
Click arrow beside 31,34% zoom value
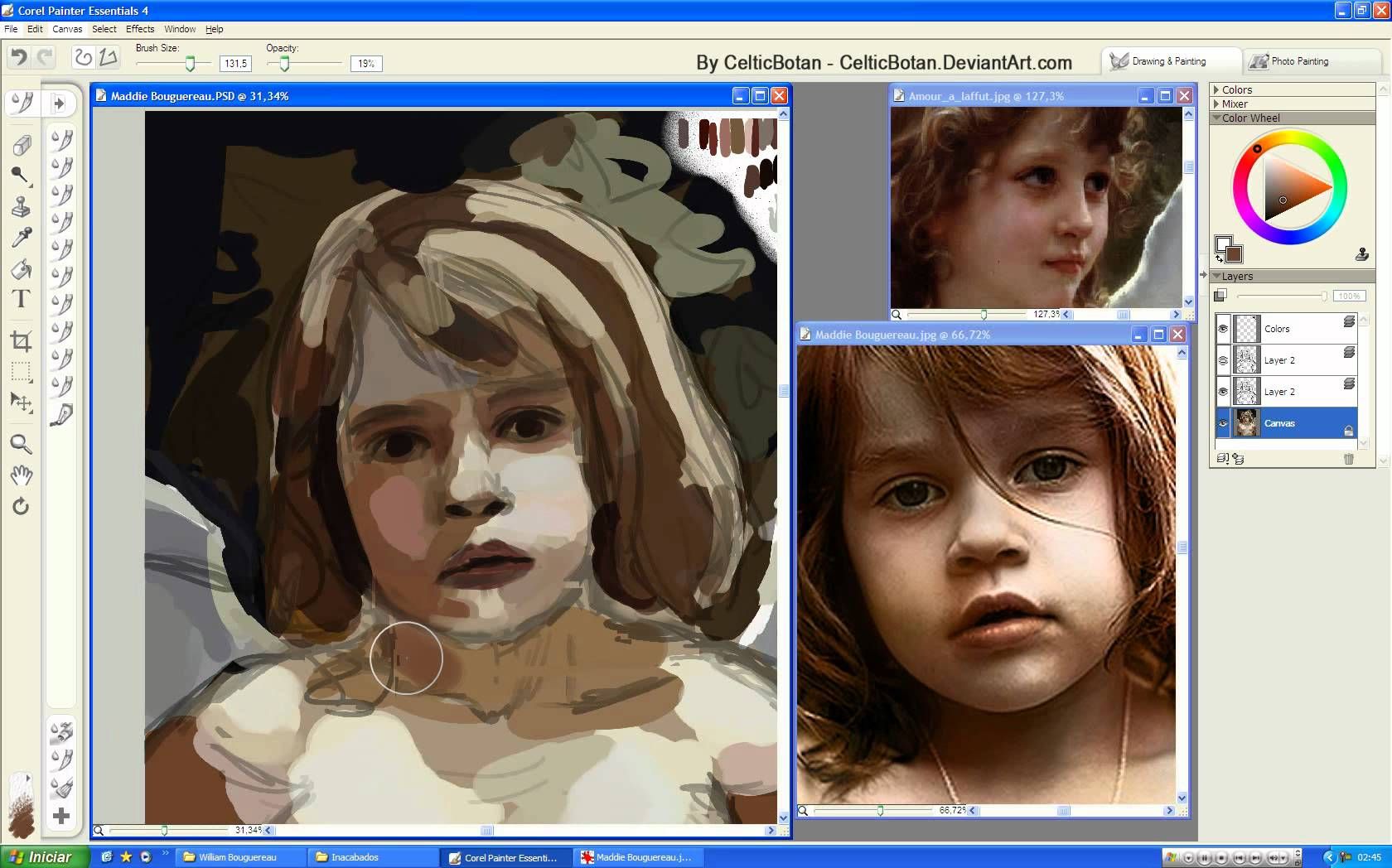point(268,830)
